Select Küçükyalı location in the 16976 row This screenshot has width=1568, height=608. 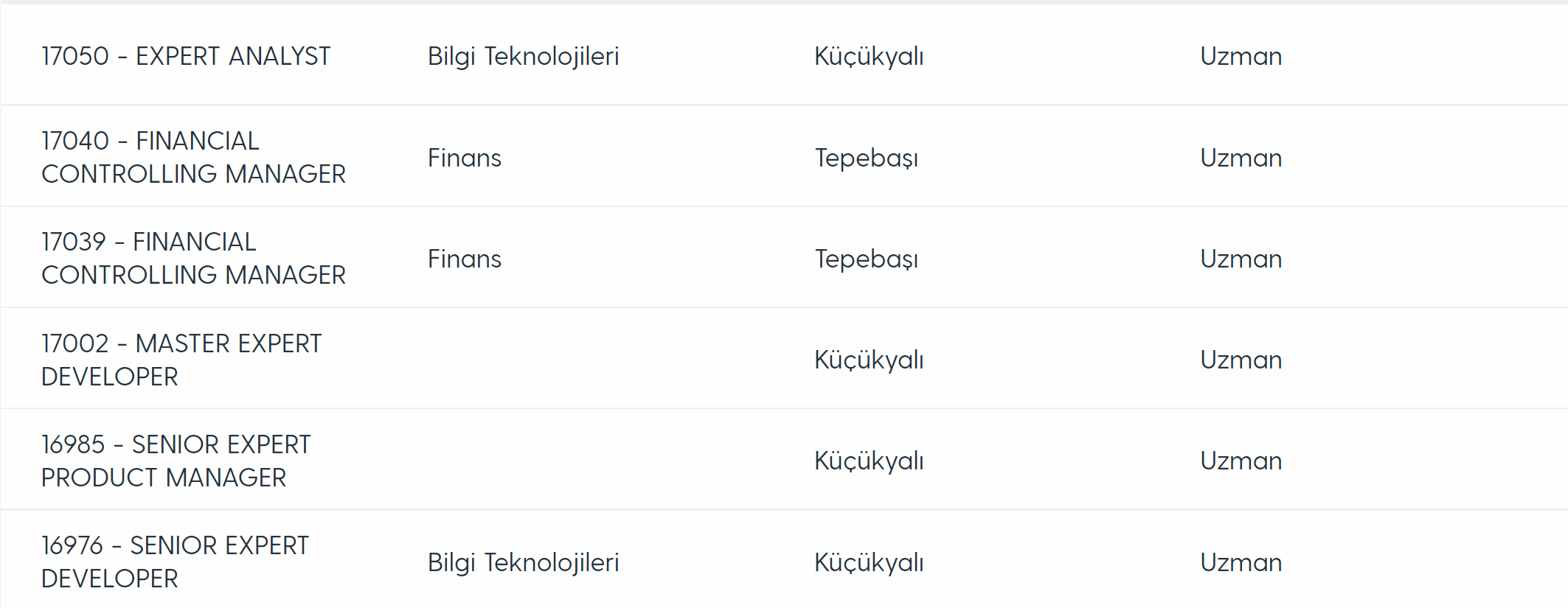pyautogui.click(x=869, y=563)
